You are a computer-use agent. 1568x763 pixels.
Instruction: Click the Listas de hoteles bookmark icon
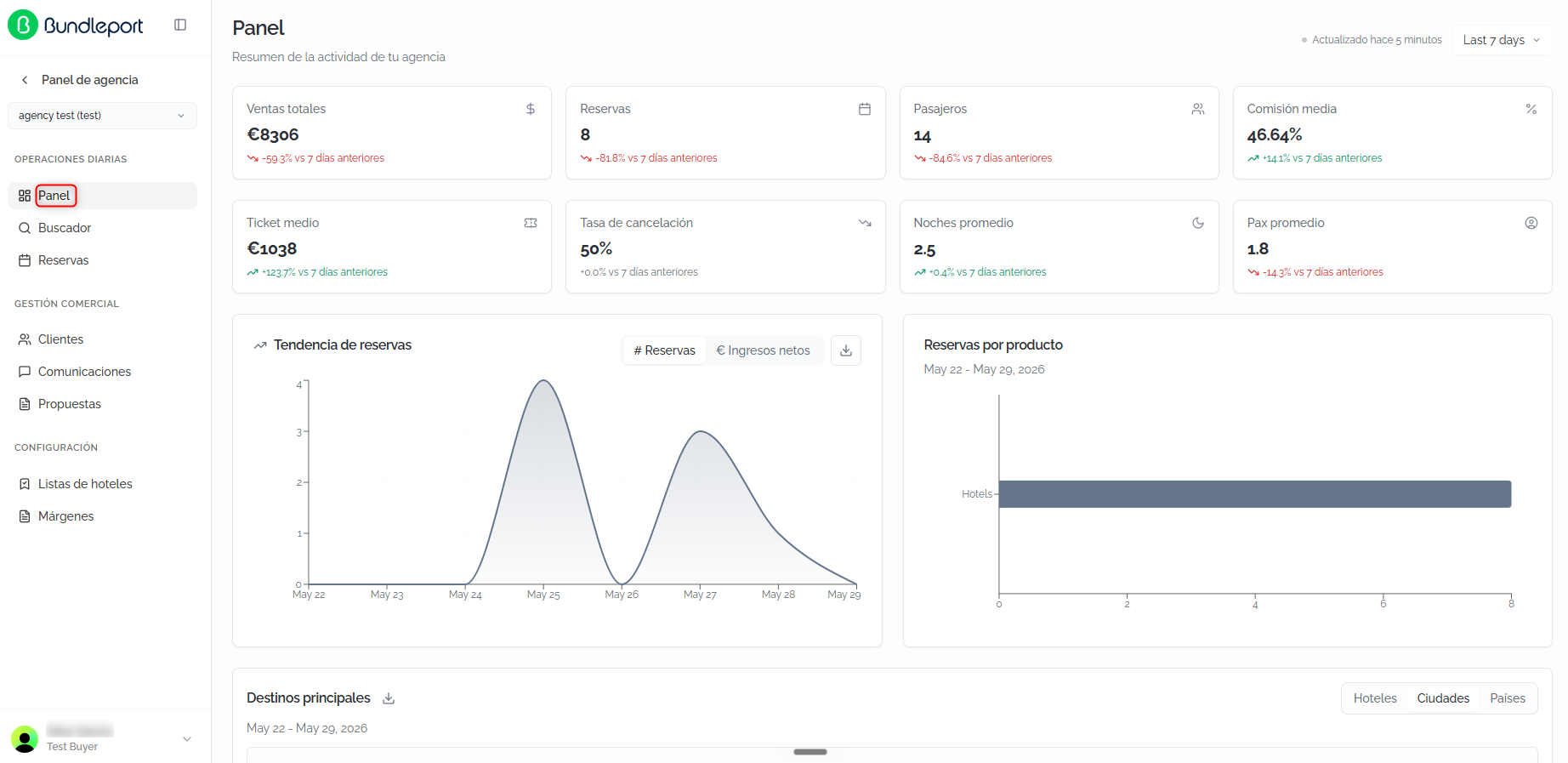click(x=25, y=484)
